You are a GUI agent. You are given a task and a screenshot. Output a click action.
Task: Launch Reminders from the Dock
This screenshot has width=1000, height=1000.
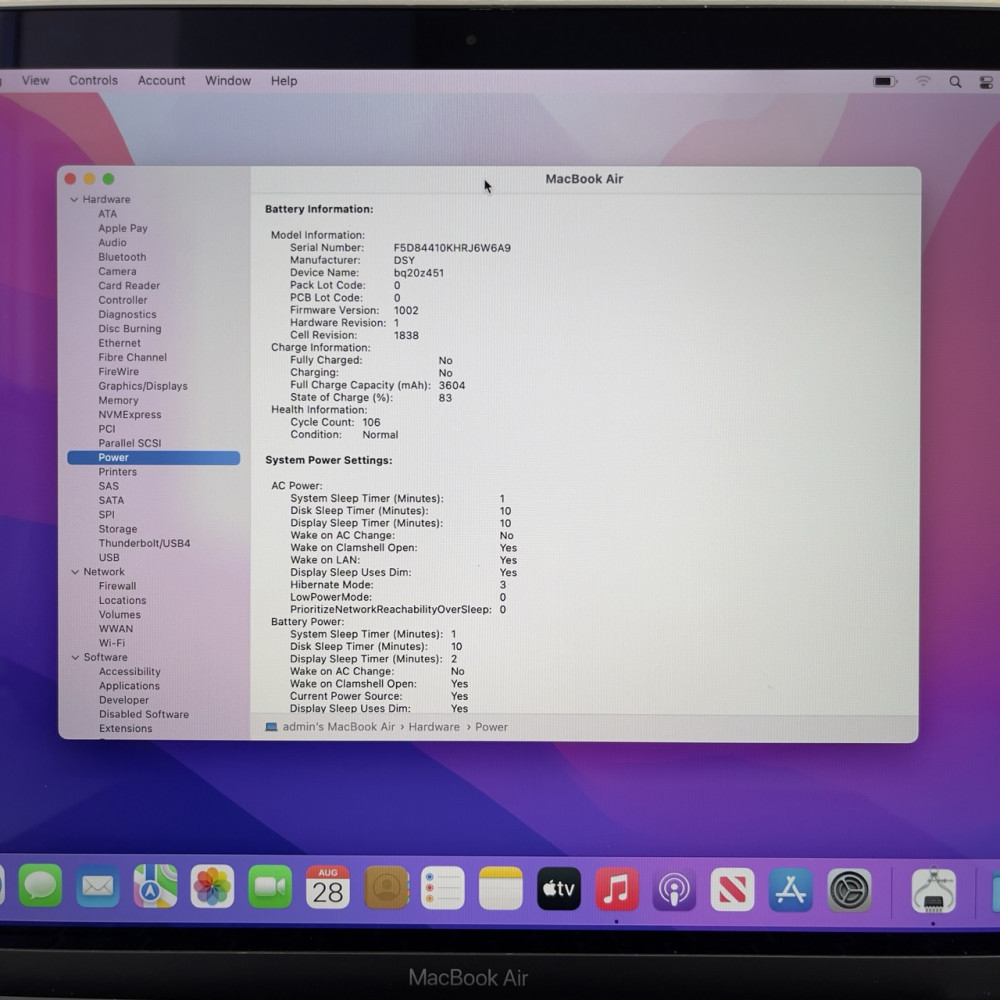pos(443,888)
